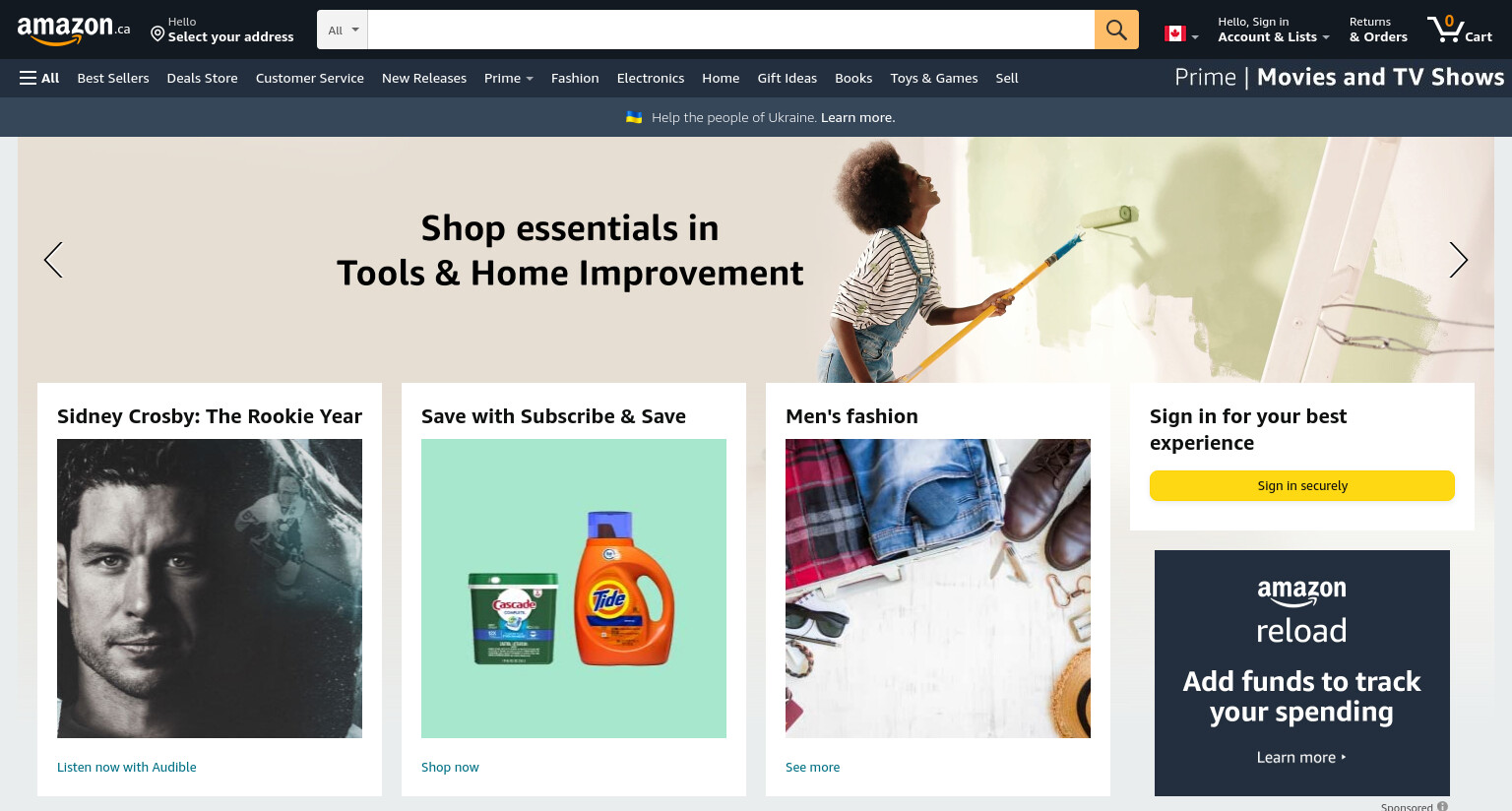Select Toys & Games in navigation

934,78
